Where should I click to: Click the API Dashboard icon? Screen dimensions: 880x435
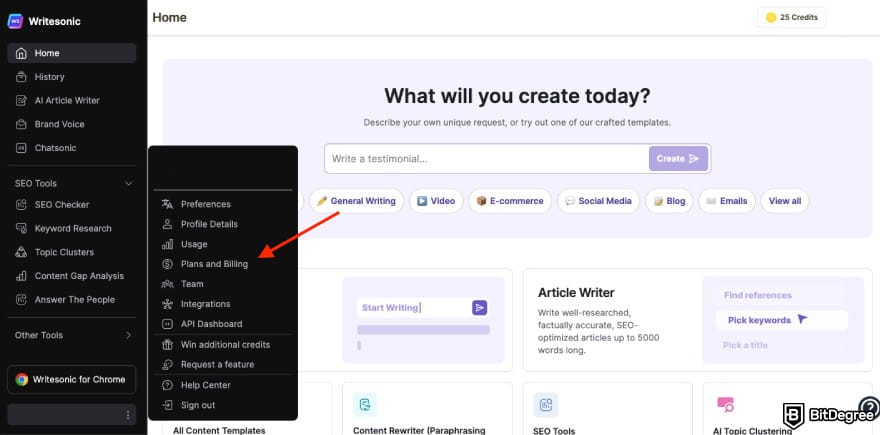[167, 324]
